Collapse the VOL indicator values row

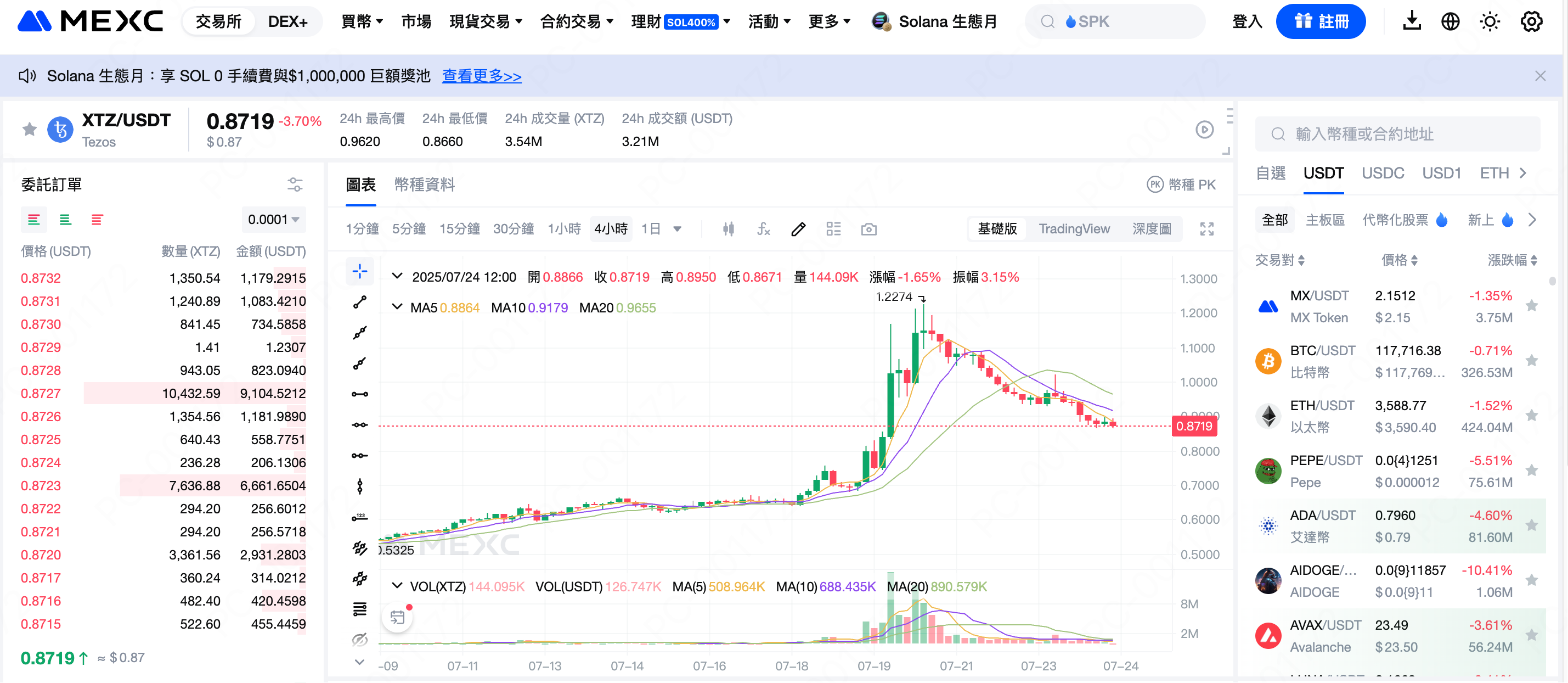(x=397, y=586)
